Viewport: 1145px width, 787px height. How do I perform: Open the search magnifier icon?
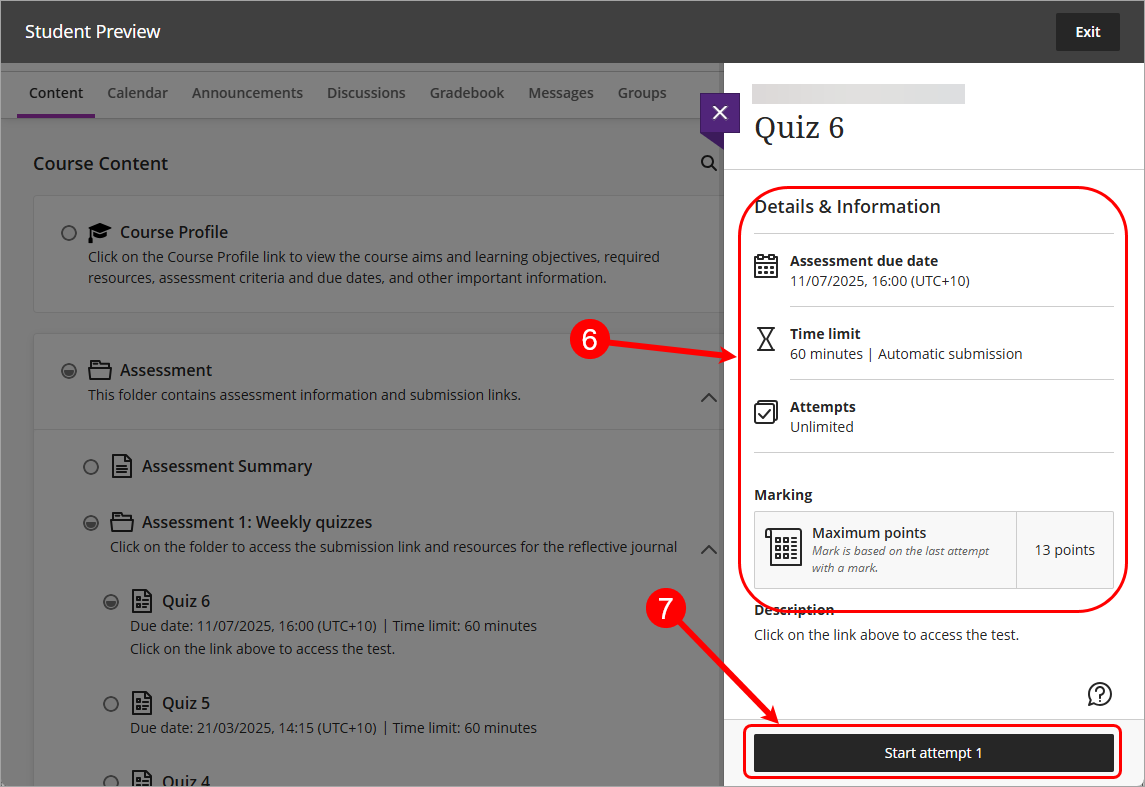click(x=709, y=162)
